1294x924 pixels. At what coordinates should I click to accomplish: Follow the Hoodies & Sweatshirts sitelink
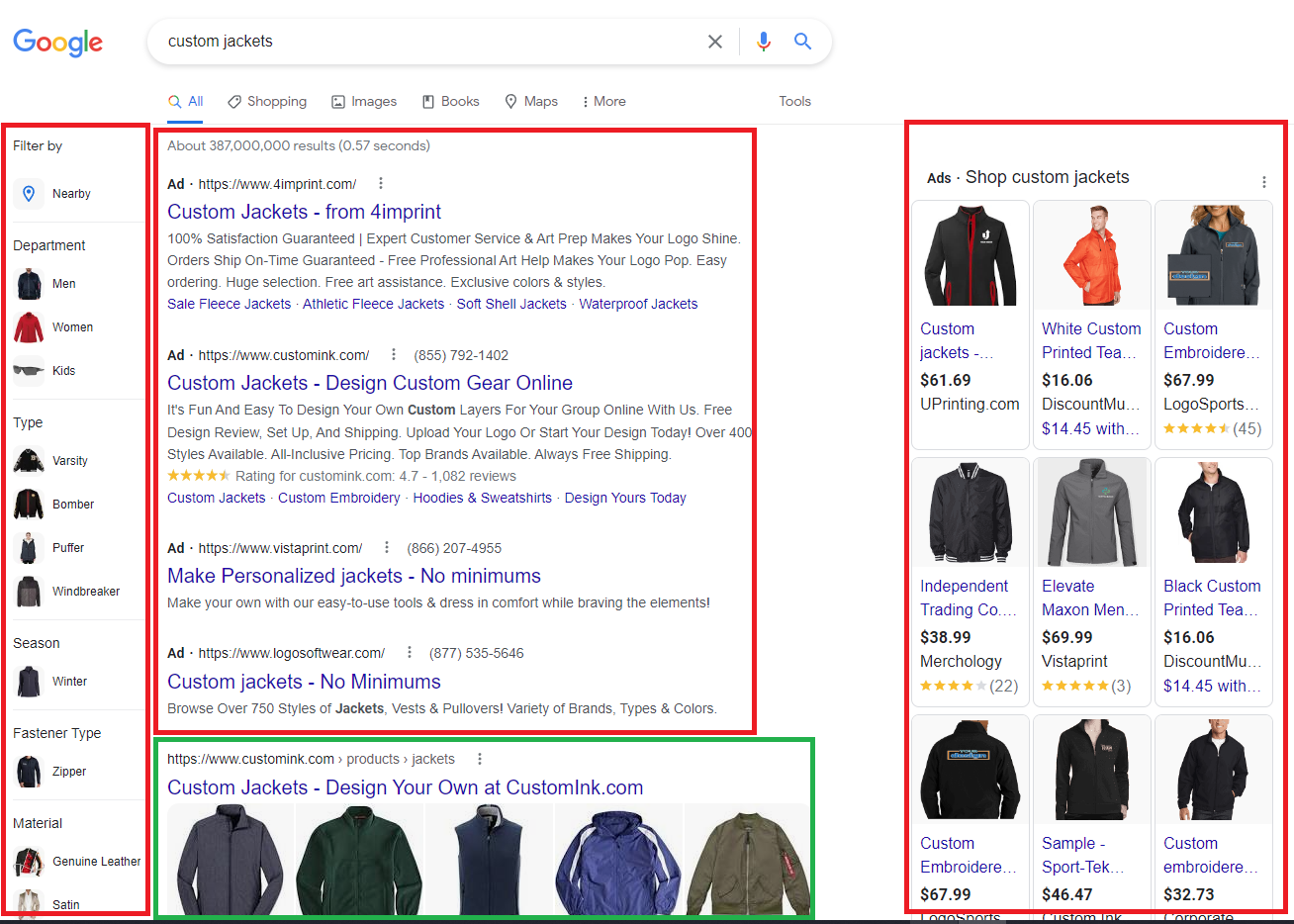click(x=483, y=498)
